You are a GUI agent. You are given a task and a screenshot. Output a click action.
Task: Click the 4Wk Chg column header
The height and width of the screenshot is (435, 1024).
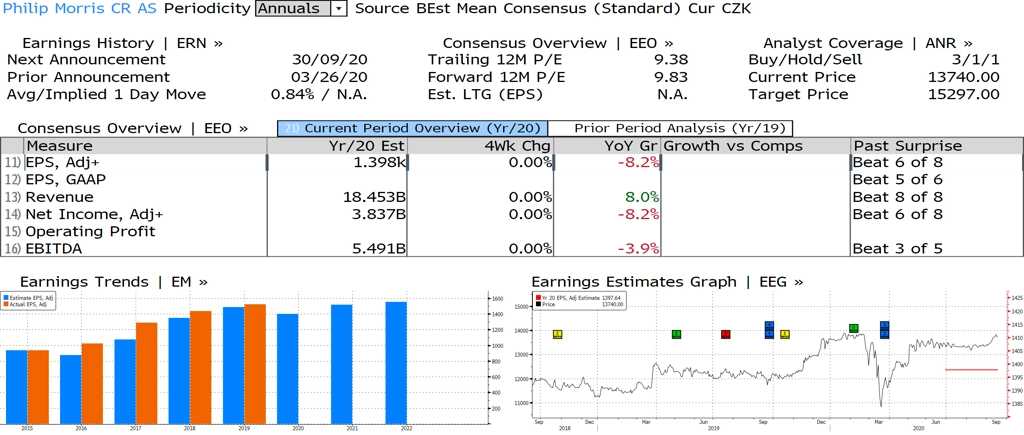(x=480, y=146)
